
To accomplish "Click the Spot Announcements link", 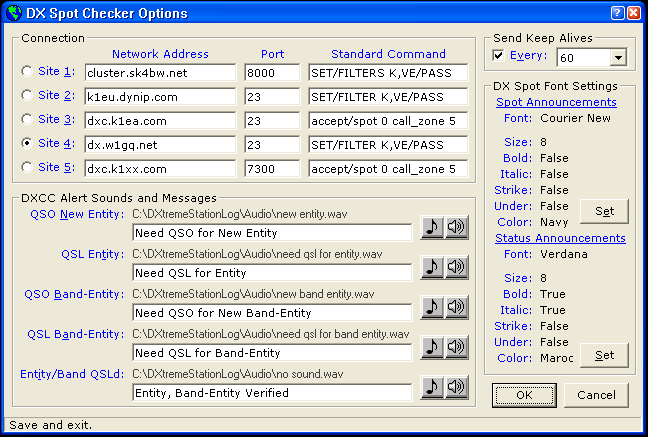I will [556, 102].
